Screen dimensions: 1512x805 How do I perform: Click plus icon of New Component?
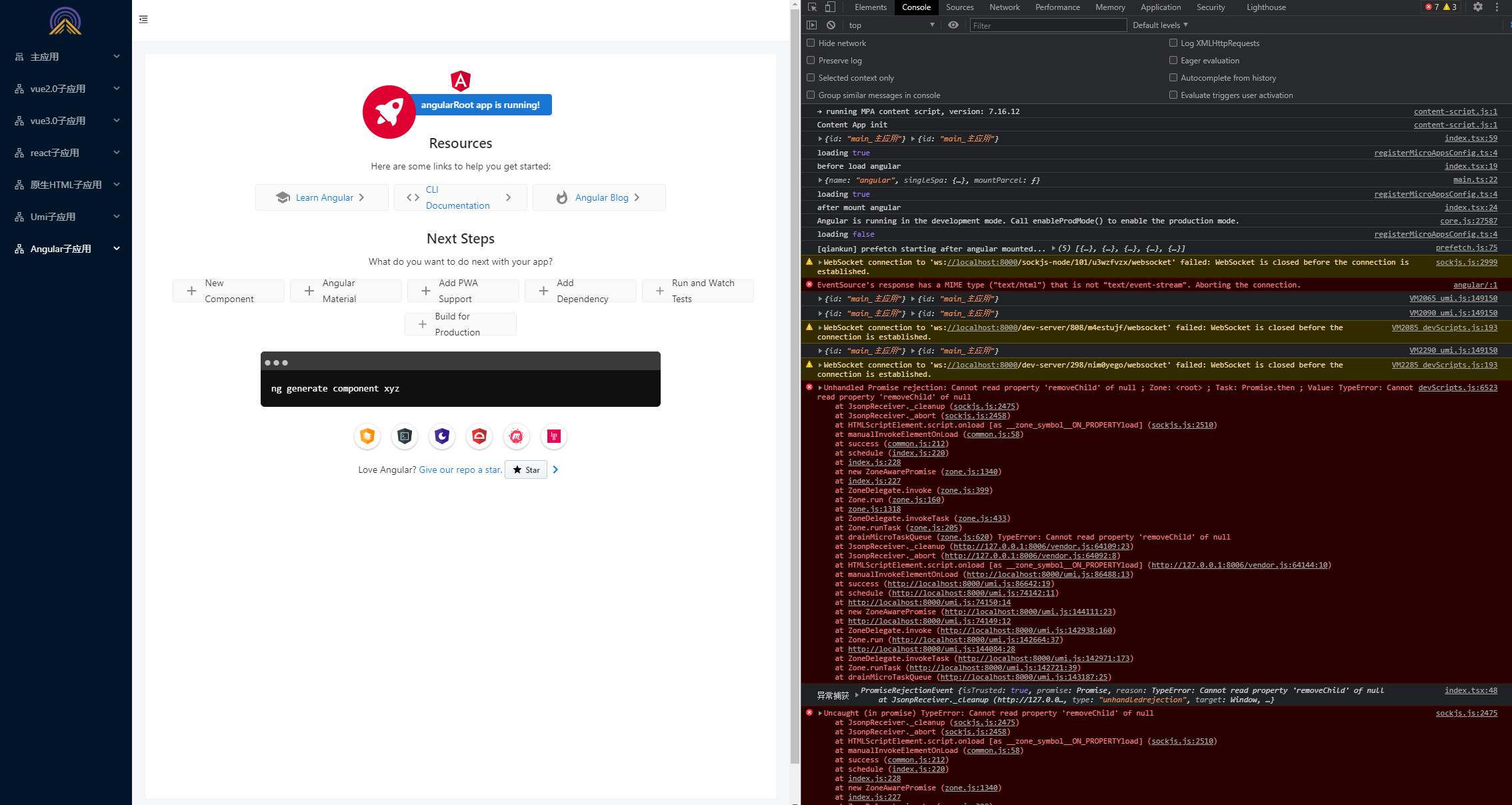(x=191, y=291)
